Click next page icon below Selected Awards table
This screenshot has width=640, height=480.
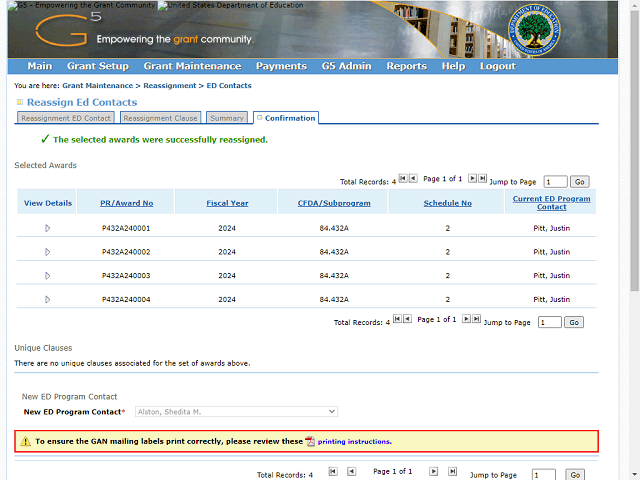[x=467, y=319]
